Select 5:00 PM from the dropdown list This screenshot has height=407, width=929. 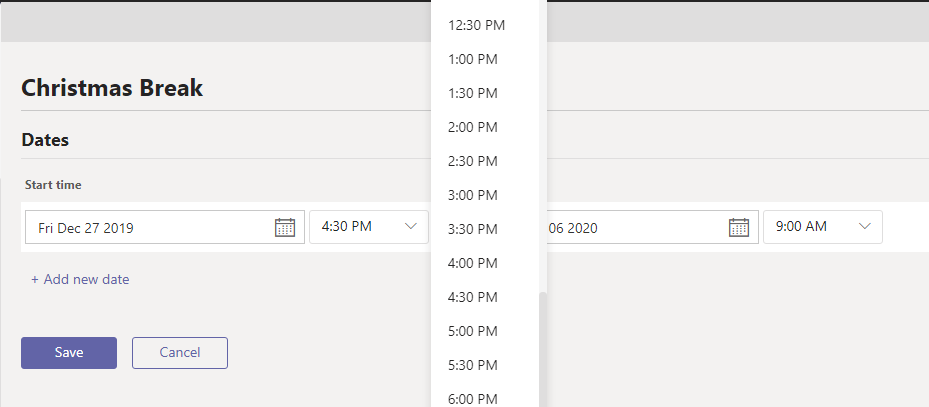pyautogui.click(x=473, y=331)
